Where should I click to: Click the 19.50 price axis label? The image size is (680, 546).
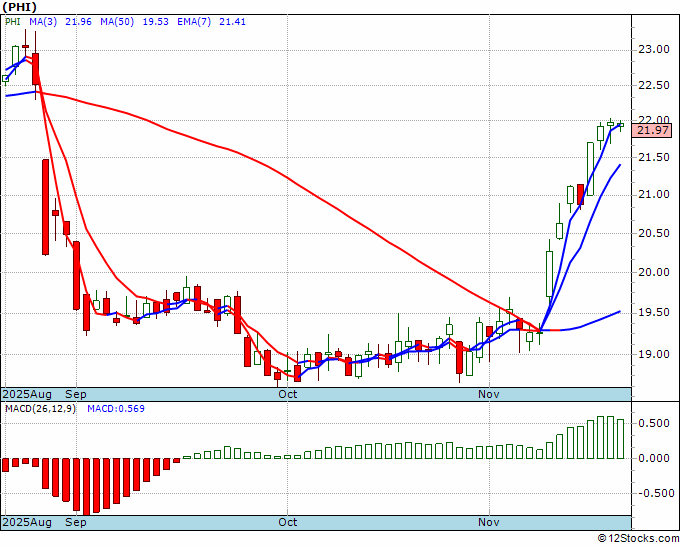[654, 313]
